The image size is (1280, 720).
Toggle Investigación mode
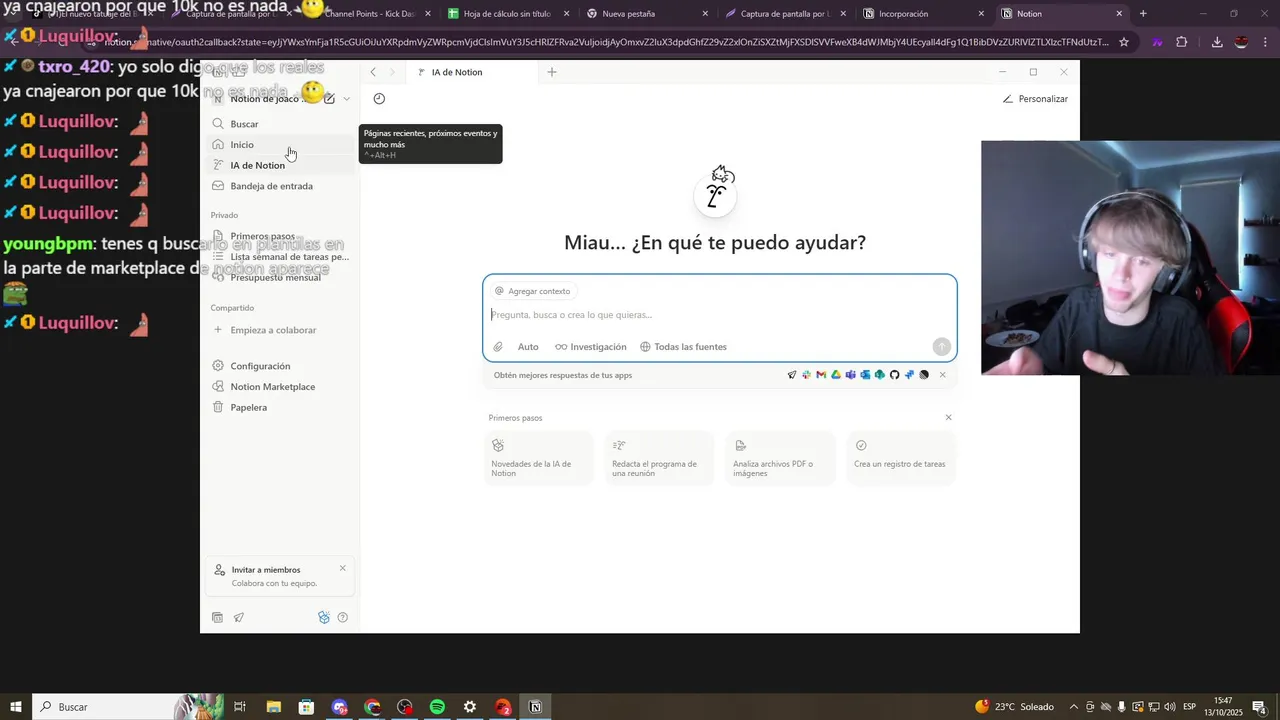pyautogui.click(x=591, y=347)
